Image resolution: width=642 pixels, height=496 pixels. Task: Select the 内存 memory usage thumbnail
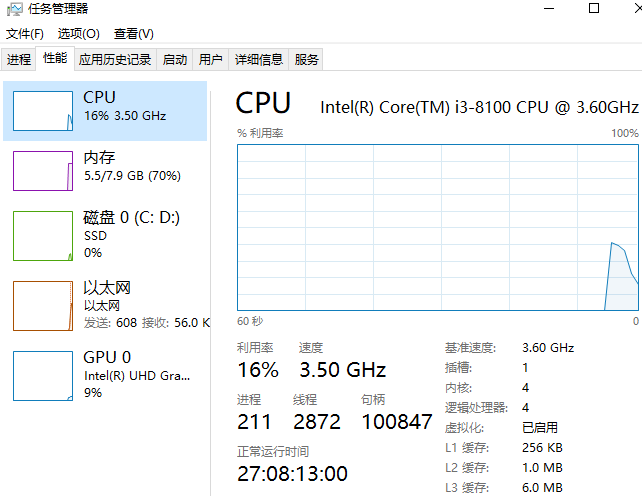click(43, 170)
